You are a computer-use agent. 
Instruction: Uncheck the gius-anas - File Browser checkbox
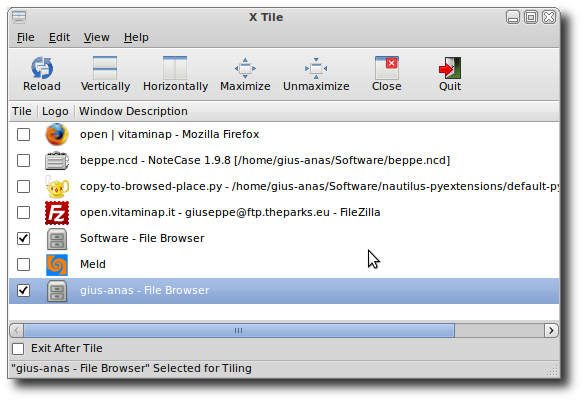23,291
